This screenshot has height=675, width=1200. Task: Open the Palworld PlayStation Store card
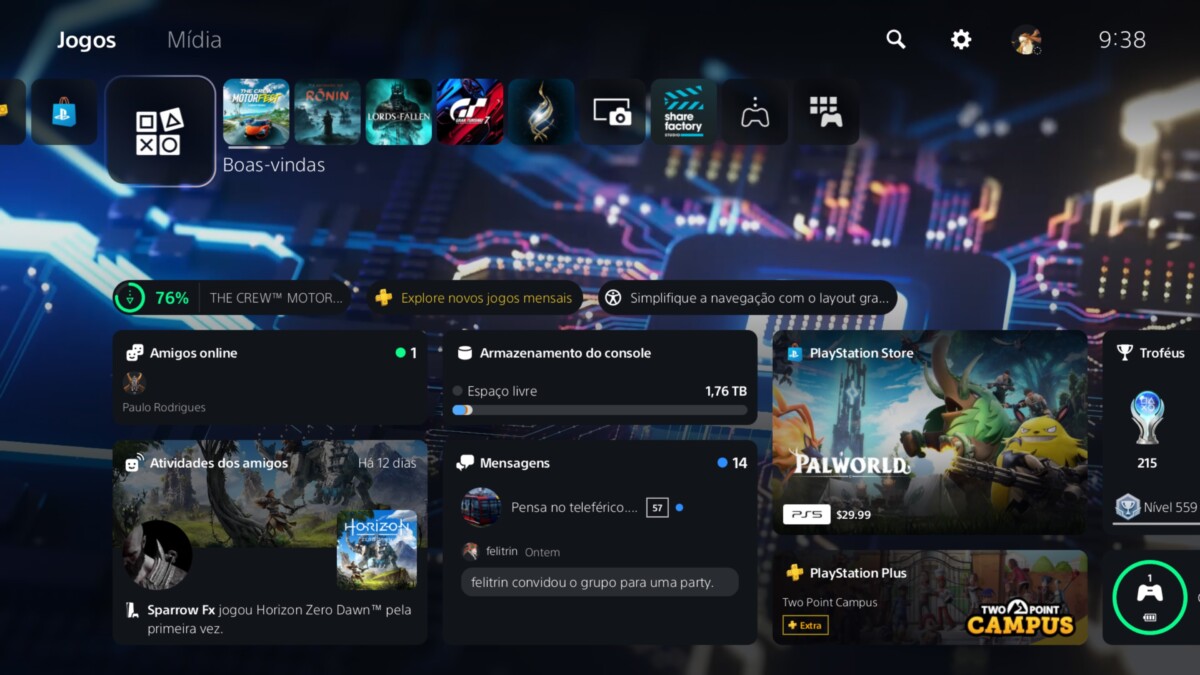click(x=930, y=432)
